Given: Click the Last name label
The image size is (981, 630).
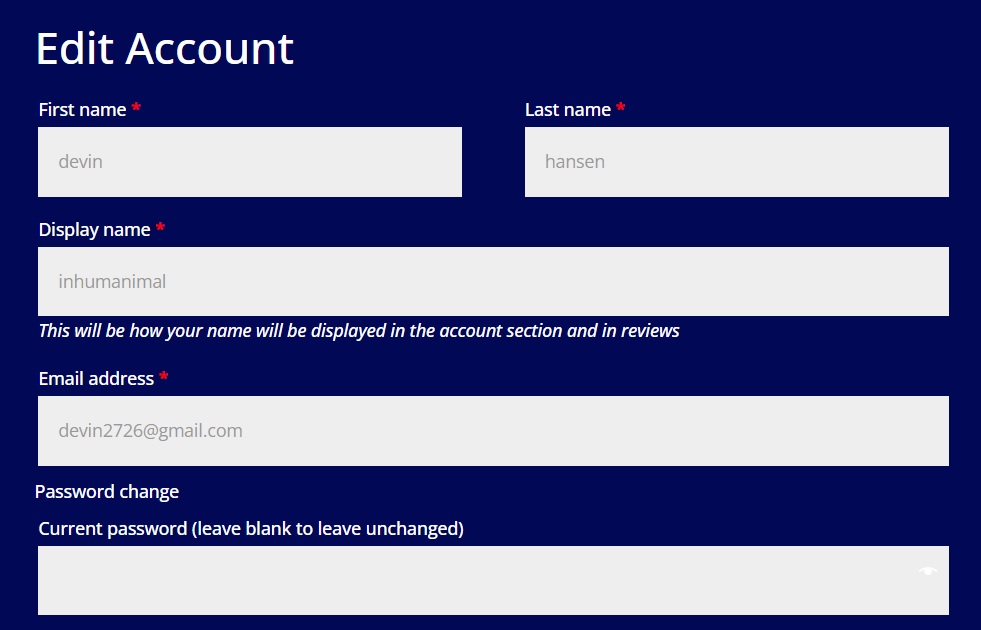Looking at the screenshot, I should [x=567, y=109].
